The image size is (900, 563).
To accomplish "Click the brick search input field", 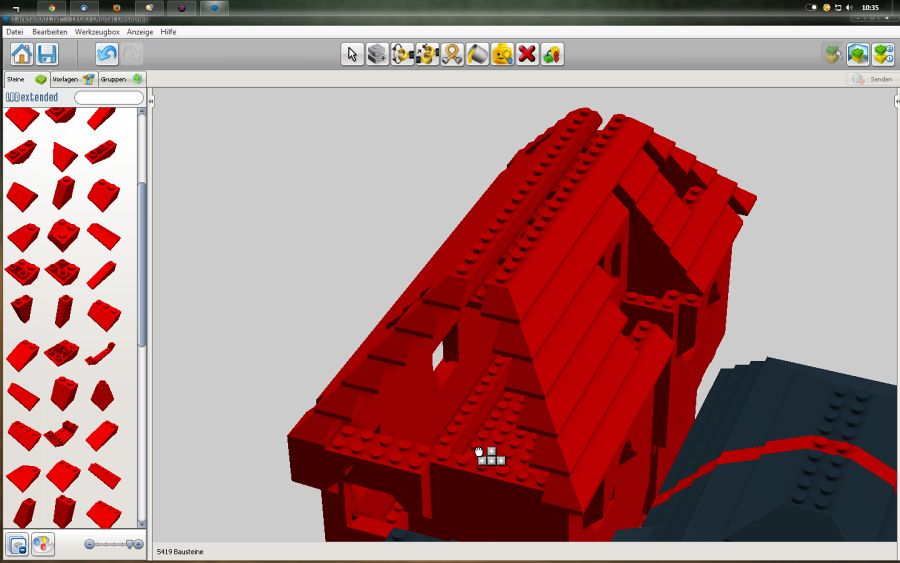I will (x=108, y=98).
